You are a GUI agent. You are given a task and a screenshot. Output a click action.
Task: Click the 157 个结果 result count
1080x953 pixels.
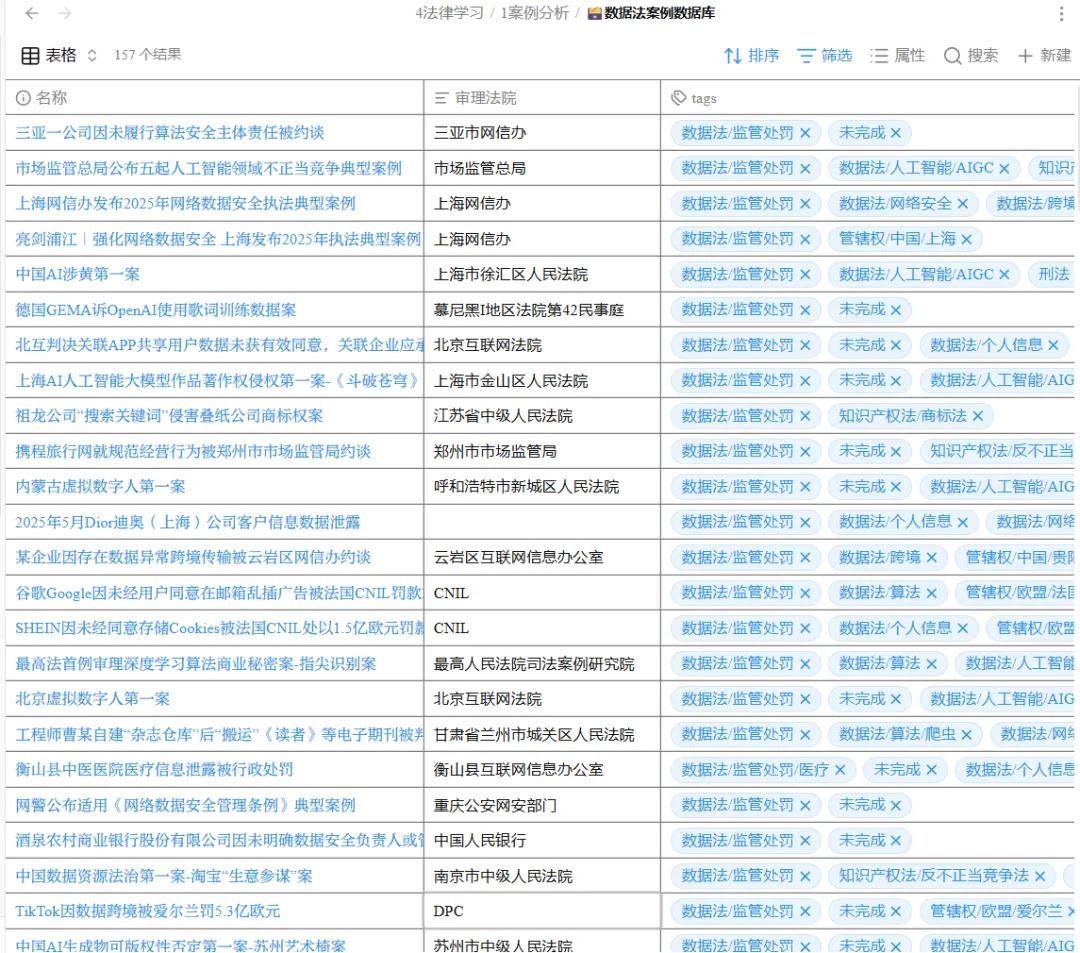coord(147,55)
